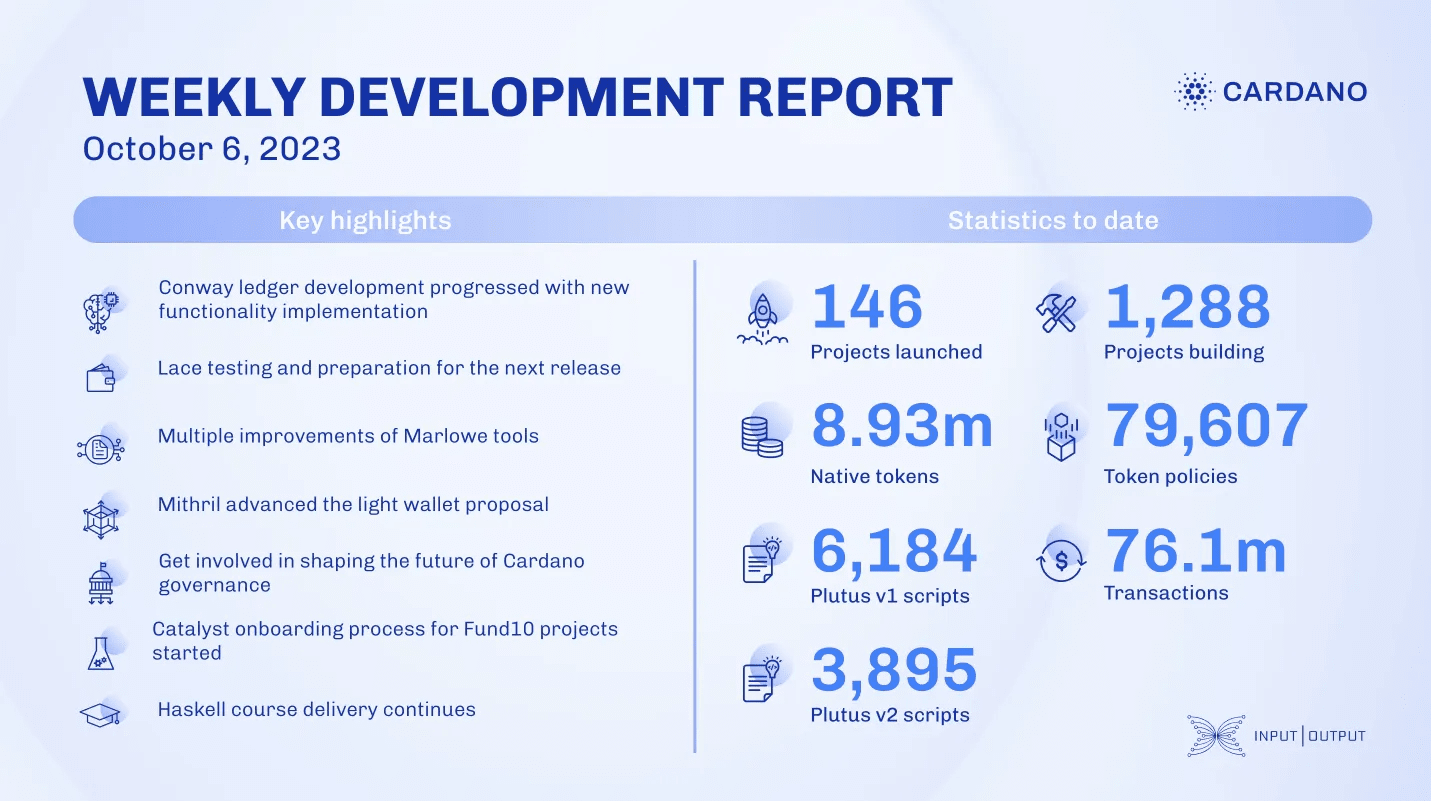Image resolution: width=1431 pixels, height=801 pixels.
Task: Click the 79,607 statistic number
Action: click(x=1207, y=426)
